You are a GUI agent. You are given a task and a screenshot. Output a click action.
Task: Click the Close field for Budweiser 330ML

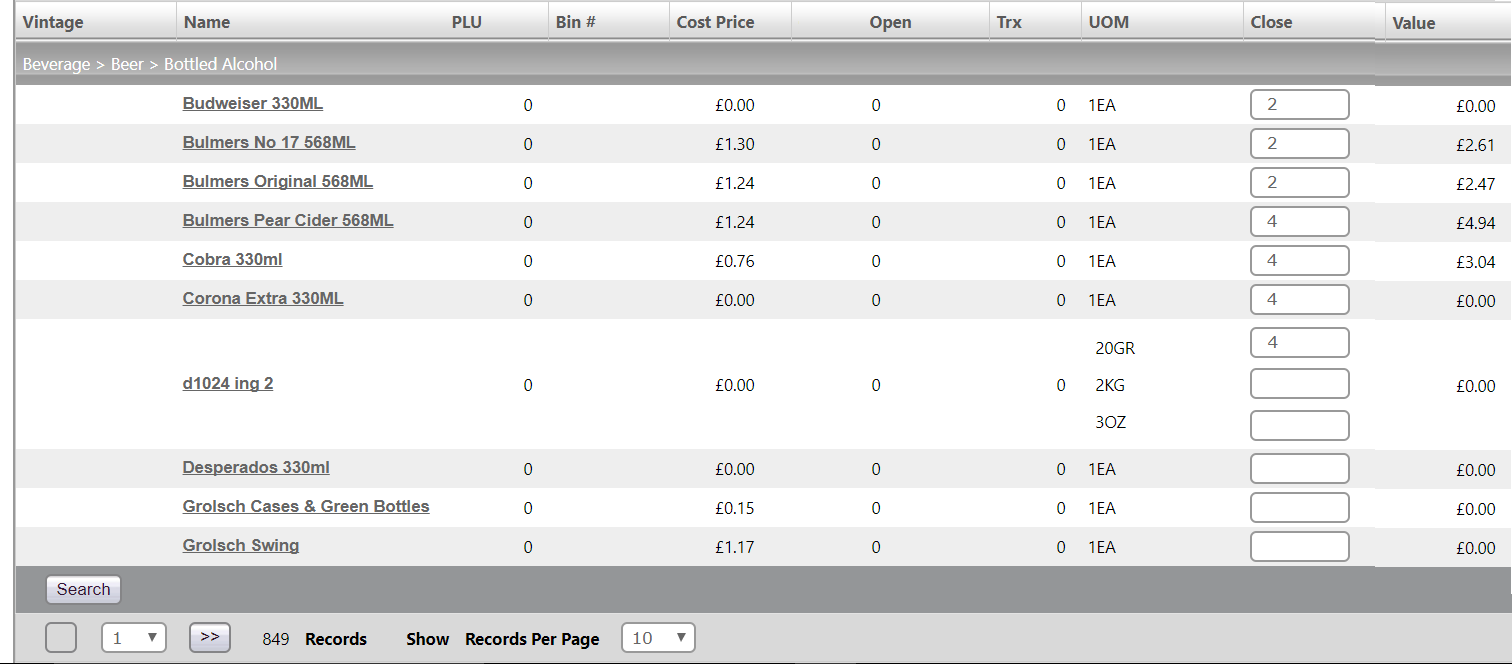[1299, 105]
